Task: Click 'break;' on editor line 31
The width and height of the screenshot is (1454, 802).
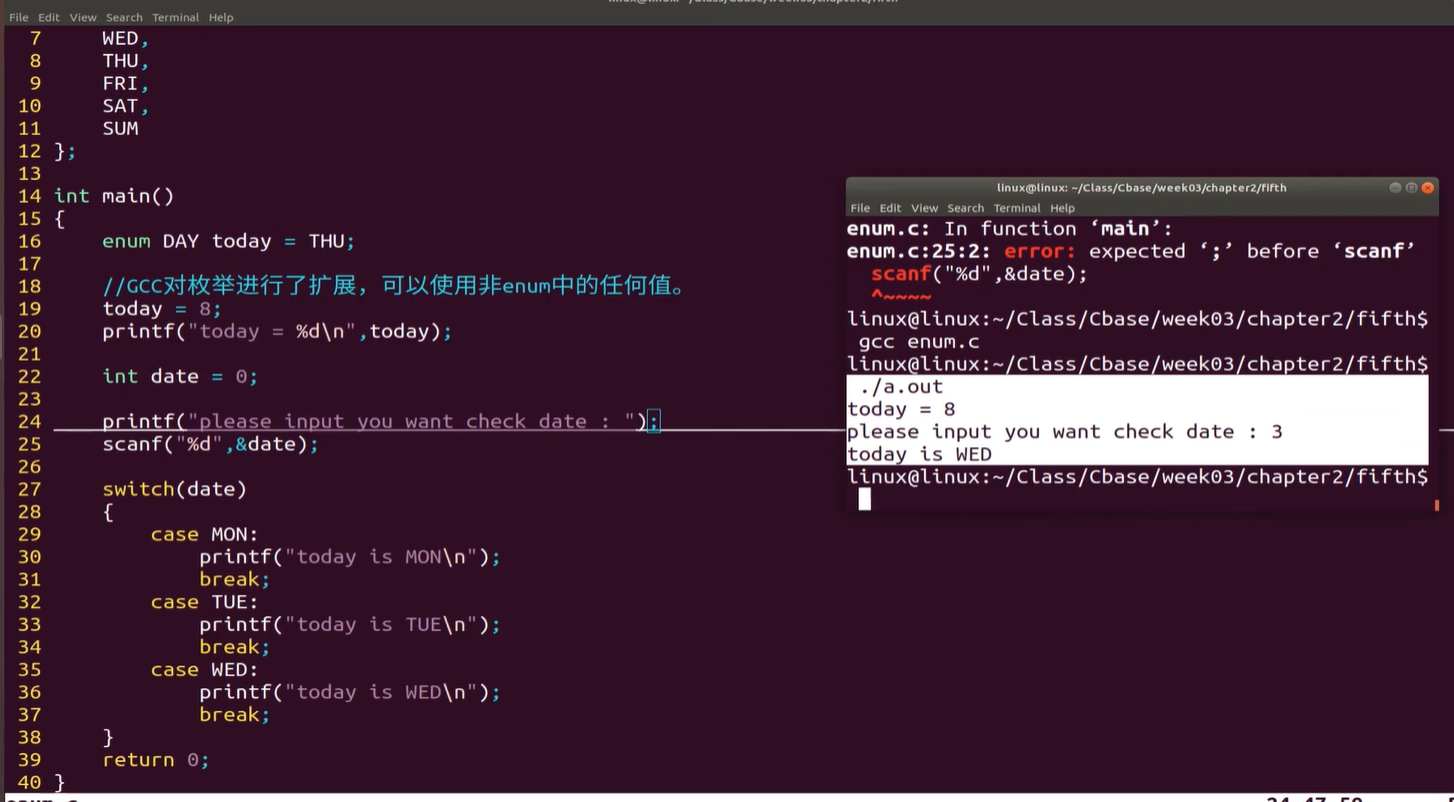Action: (234, 579)
